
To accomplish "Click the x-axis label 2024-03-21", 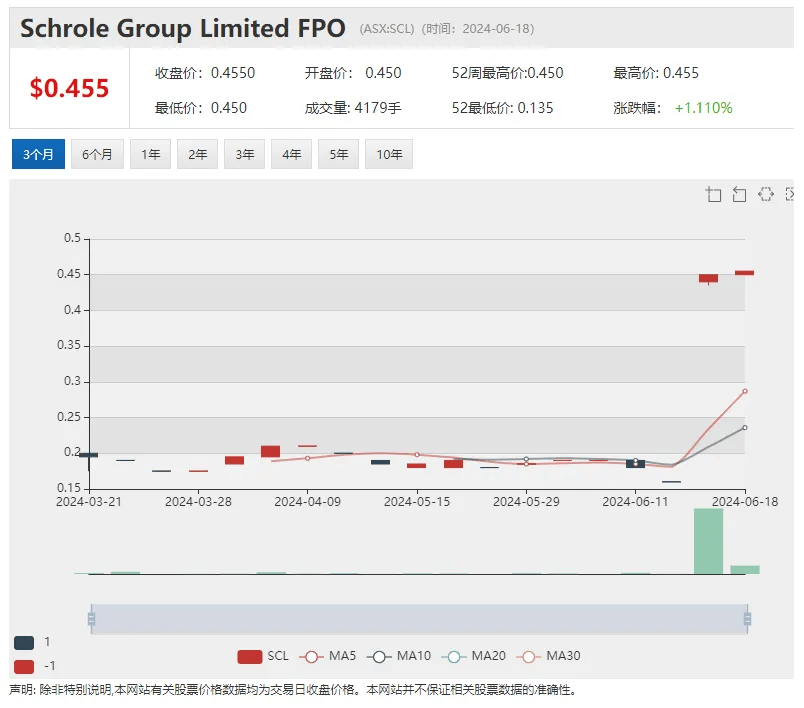I will click(89, 501).
